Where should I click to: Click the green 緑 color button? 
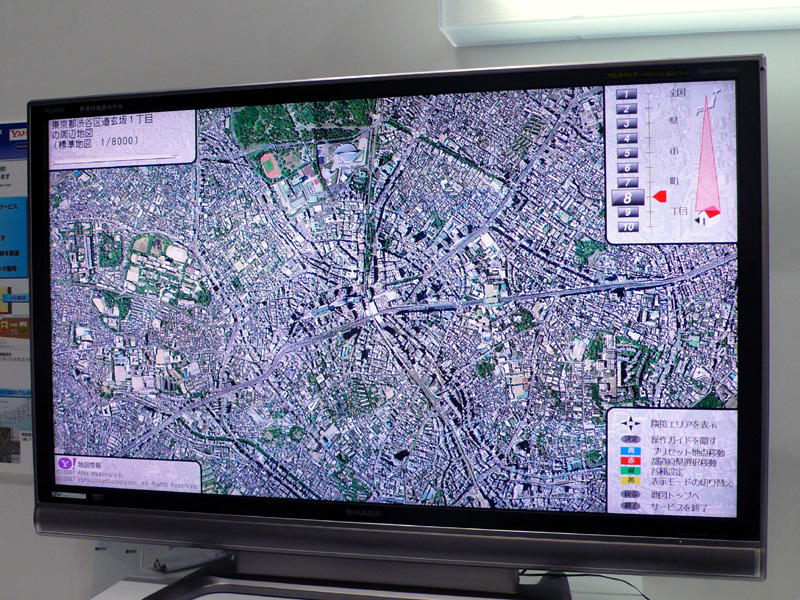tap(631, 470)
